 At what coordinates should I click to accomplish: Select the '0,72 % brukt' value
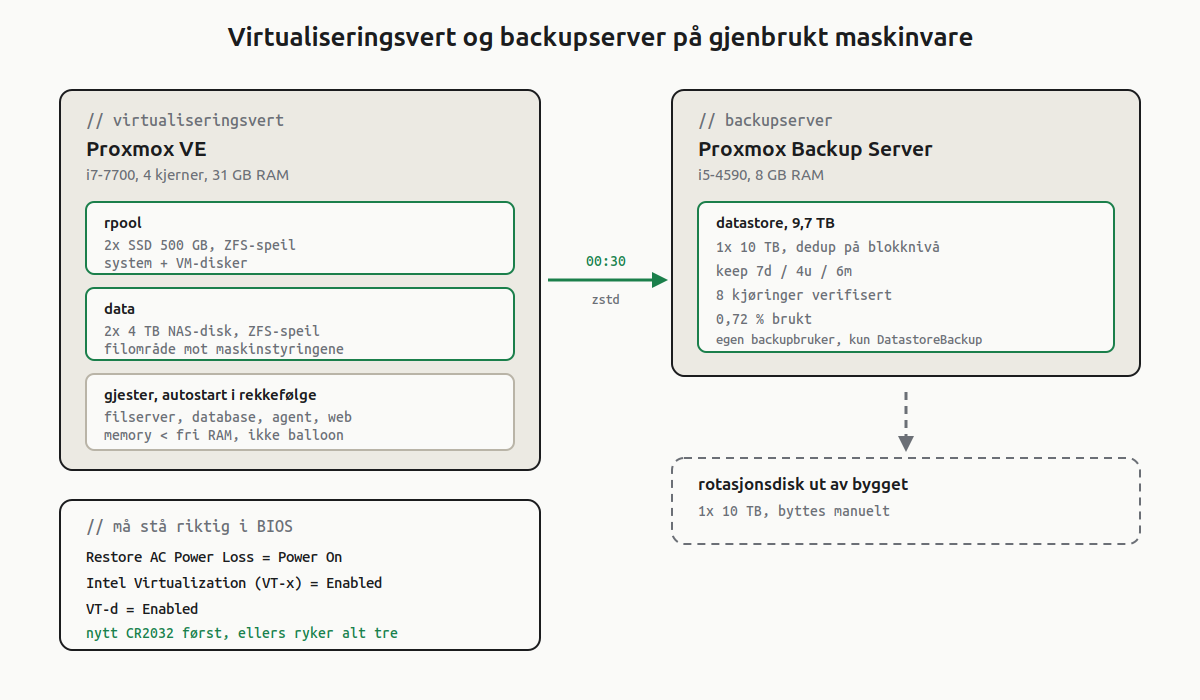pyautogui.click(x=764, y=319)
